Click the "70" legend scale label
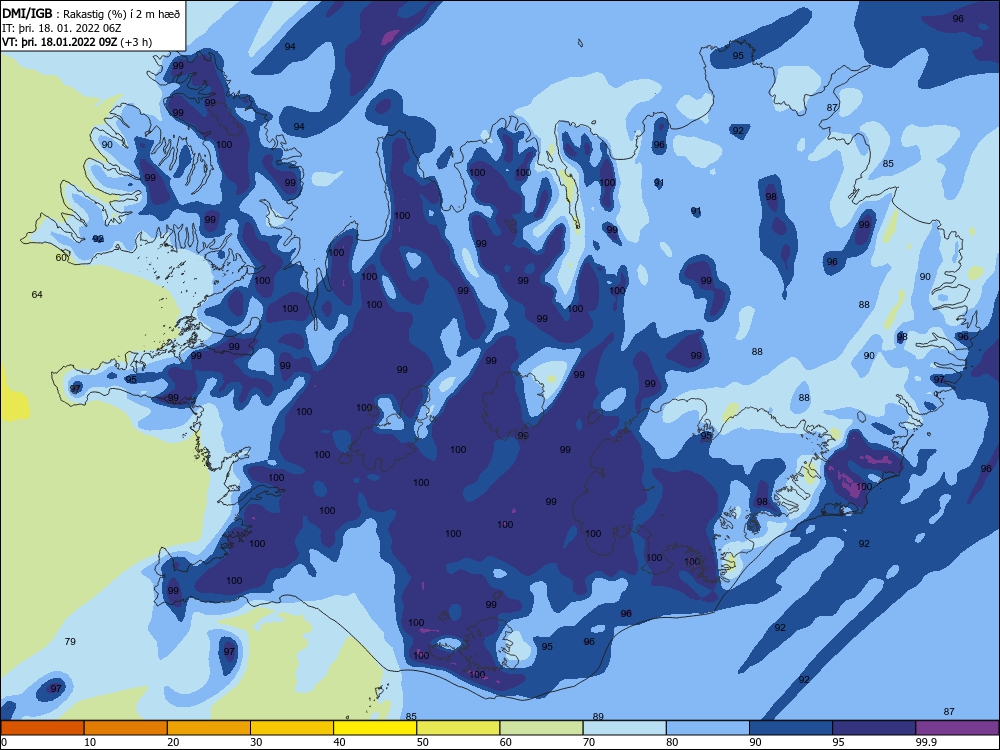Viewport: 1000px width, 750px height. point(589,742)
